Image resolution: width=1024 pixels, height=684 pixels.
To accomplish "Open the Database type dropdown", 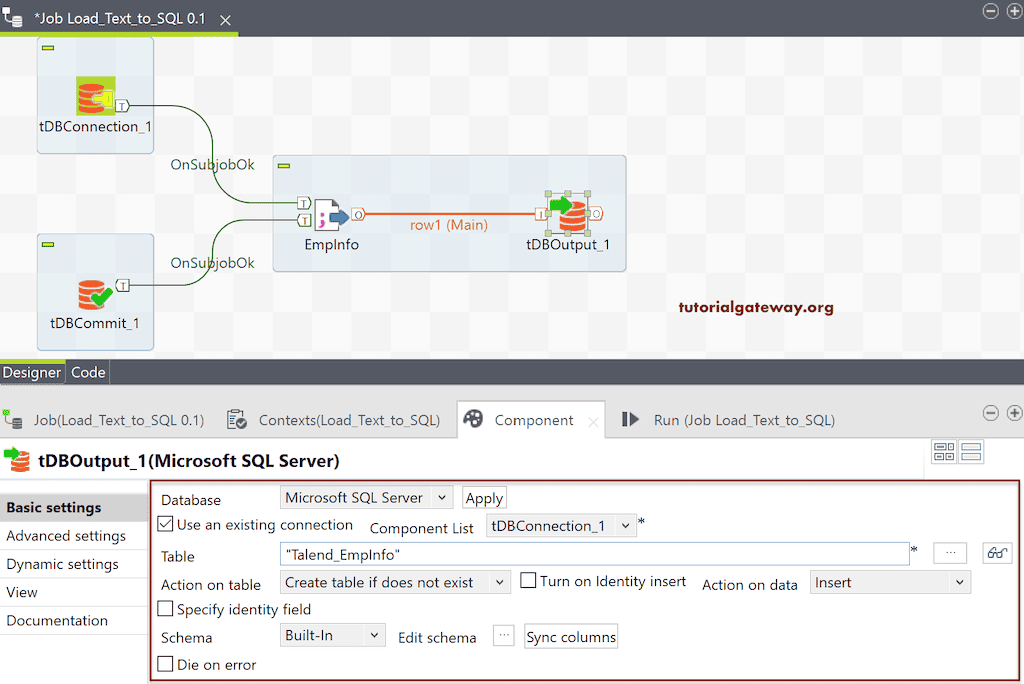I will pos(365,497).
